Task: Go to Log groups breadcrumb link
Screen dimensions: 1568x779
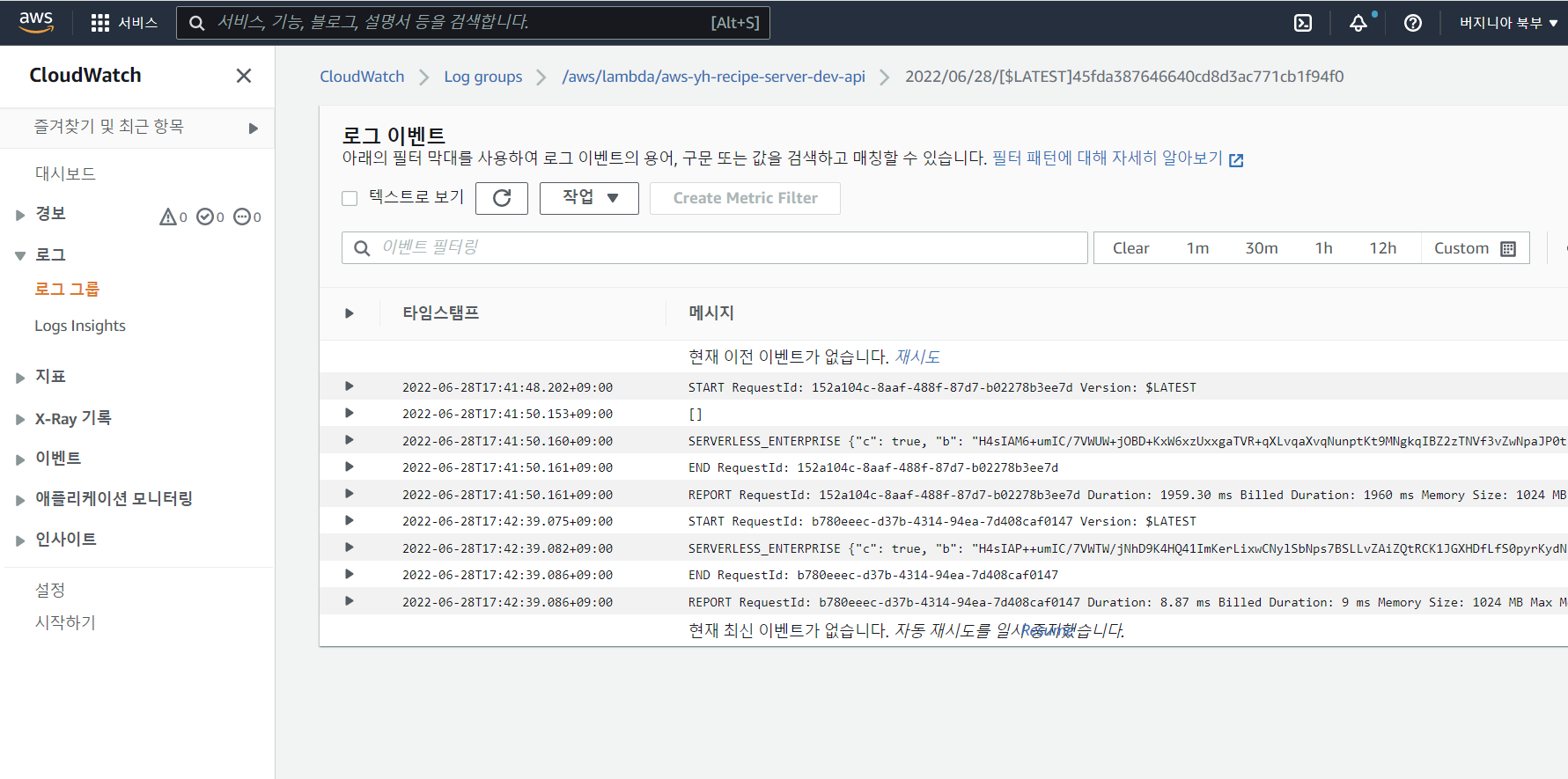Action: click(483, 77)
